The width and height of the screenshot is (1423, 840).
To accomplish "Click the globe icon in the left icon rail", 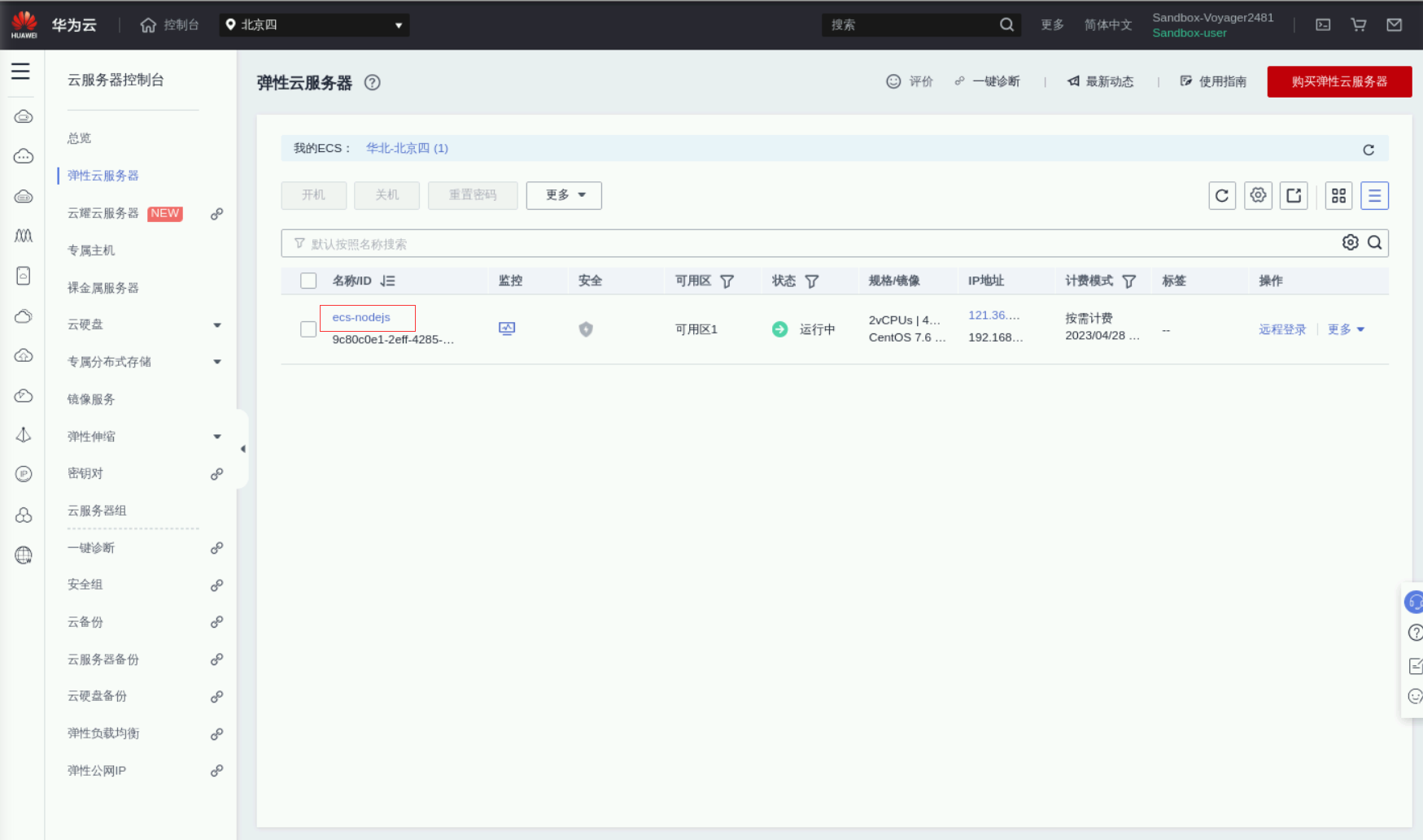I will [x=24, y=555].
